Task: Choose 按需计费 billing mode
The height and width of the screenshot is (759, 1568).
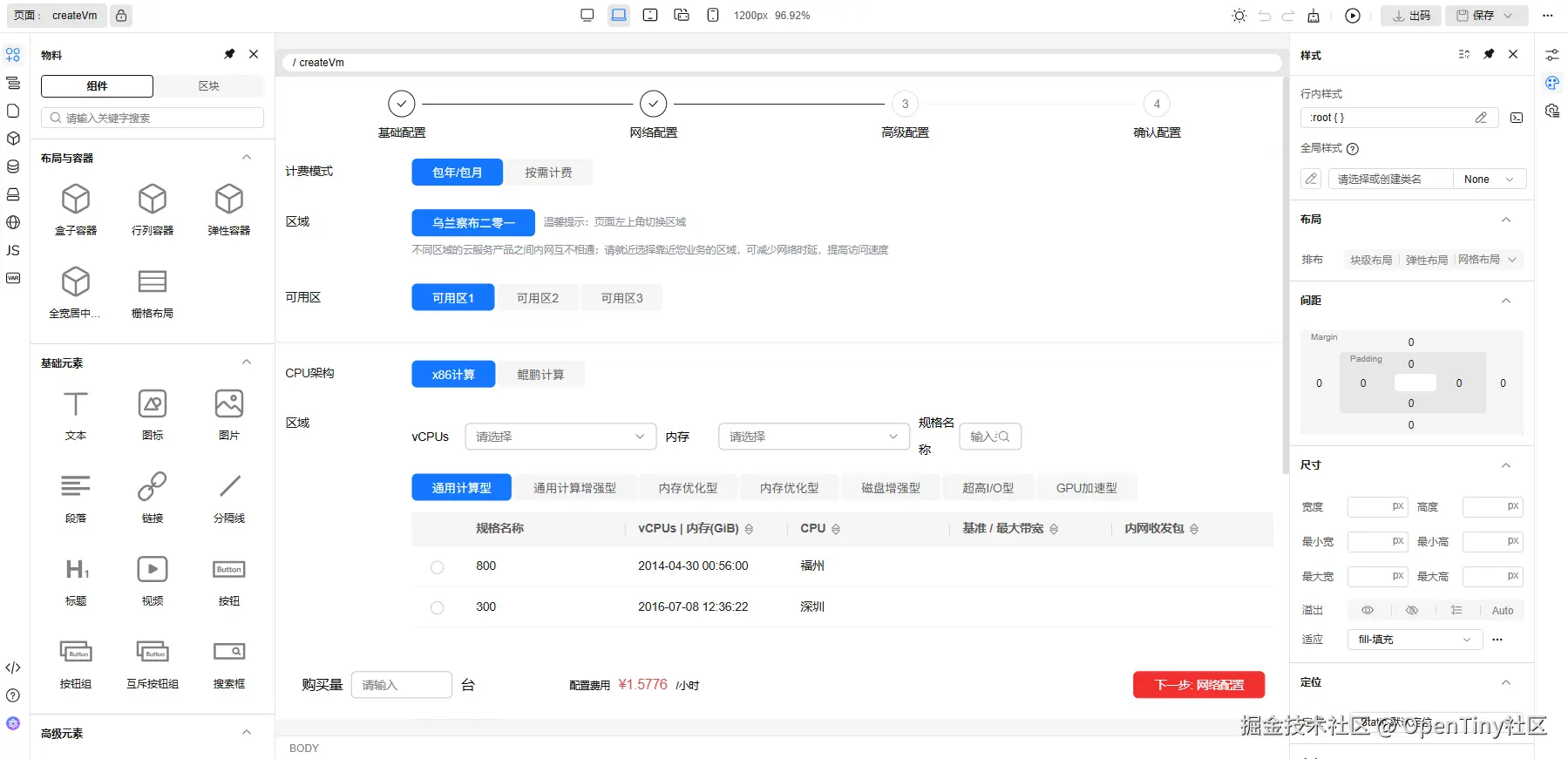Action: (x=548, y=173)
